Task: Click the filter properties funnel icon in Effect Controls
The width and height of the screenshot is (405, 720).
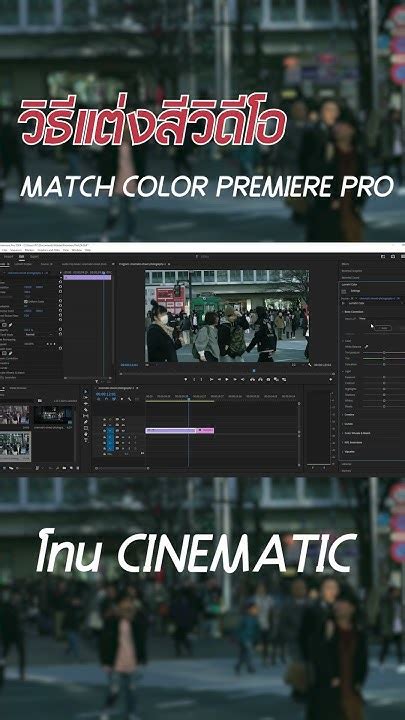Action: coord(96,382)
